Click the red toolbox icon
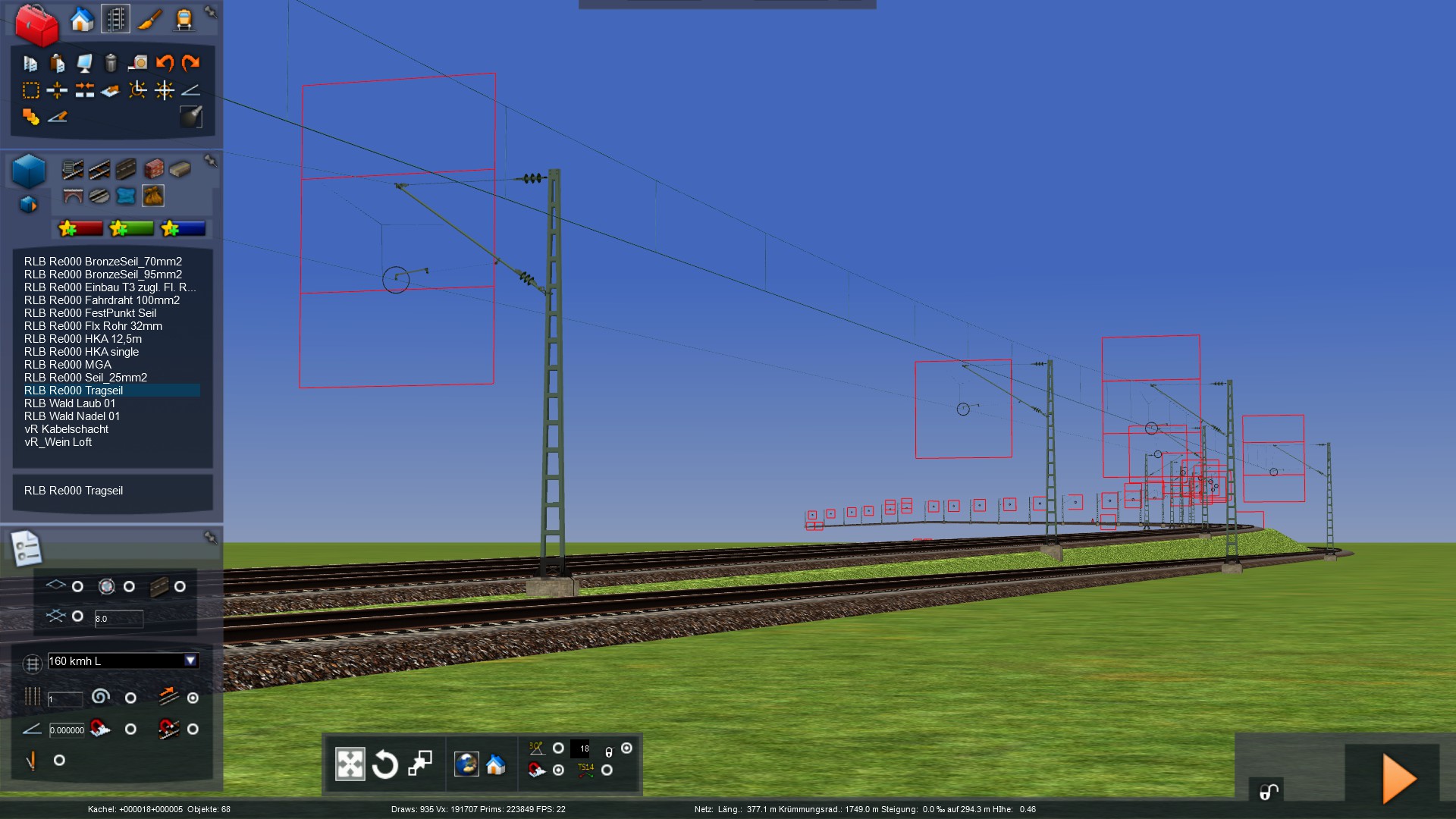The image size is (1456, 819). [x=36, y=24]
